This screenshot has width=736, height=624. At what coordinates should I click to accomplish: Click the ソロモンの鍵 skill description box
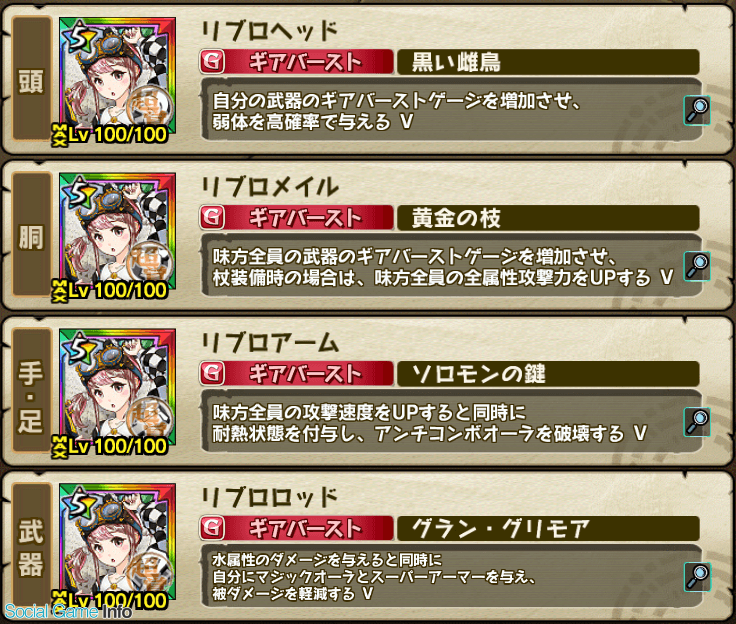[x=452, y=422]
